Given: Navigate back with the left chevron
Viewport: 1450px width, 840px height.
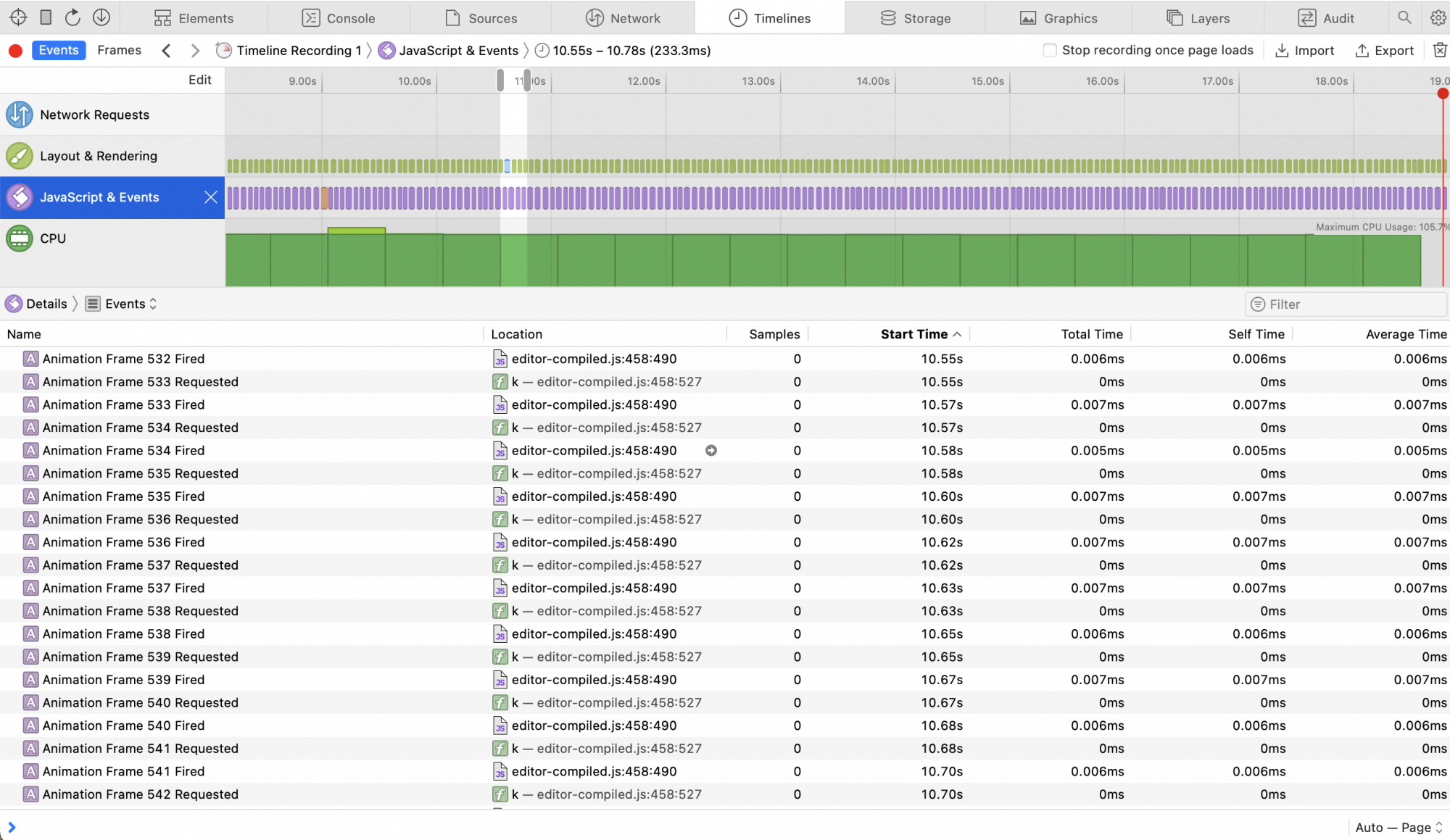Looking at the screenshot, I should pos(166,51).
